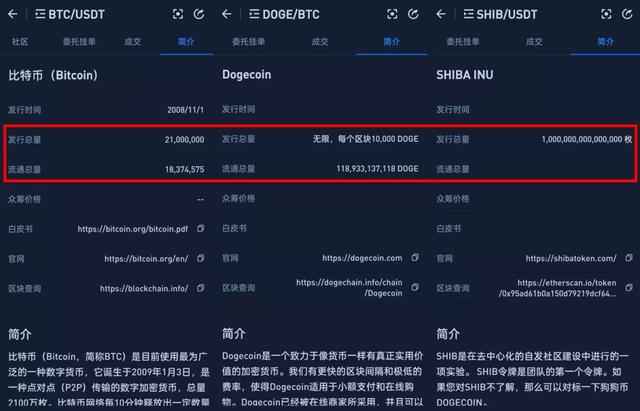Open https://shibatoken.com/ website link
The width and height of the screenshot is (640, 411).
[x=571, y=258]
